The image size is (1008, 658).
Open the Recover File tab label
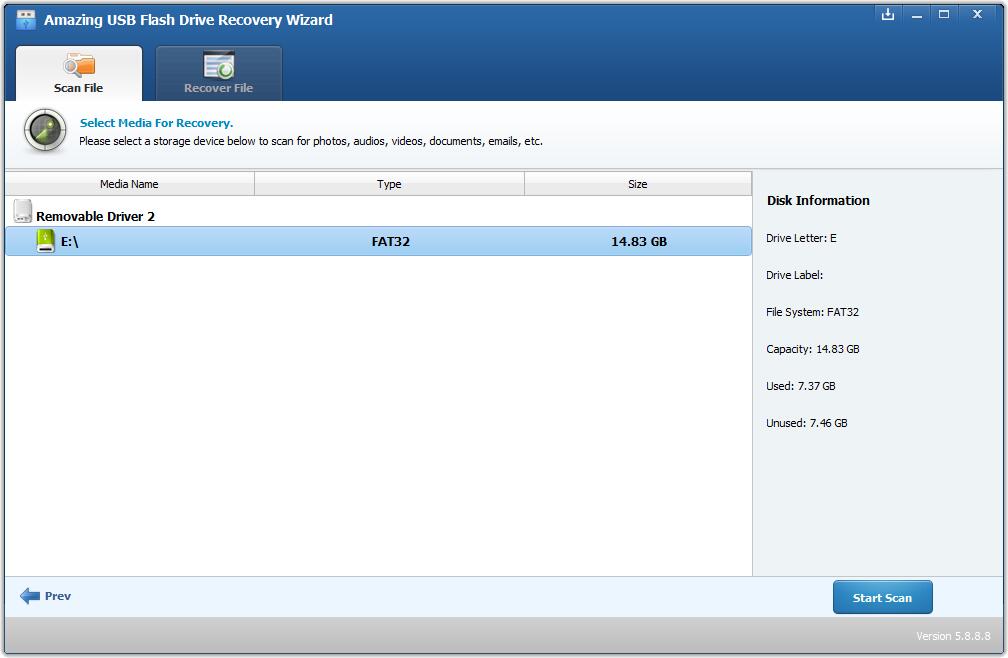[218, 88]
